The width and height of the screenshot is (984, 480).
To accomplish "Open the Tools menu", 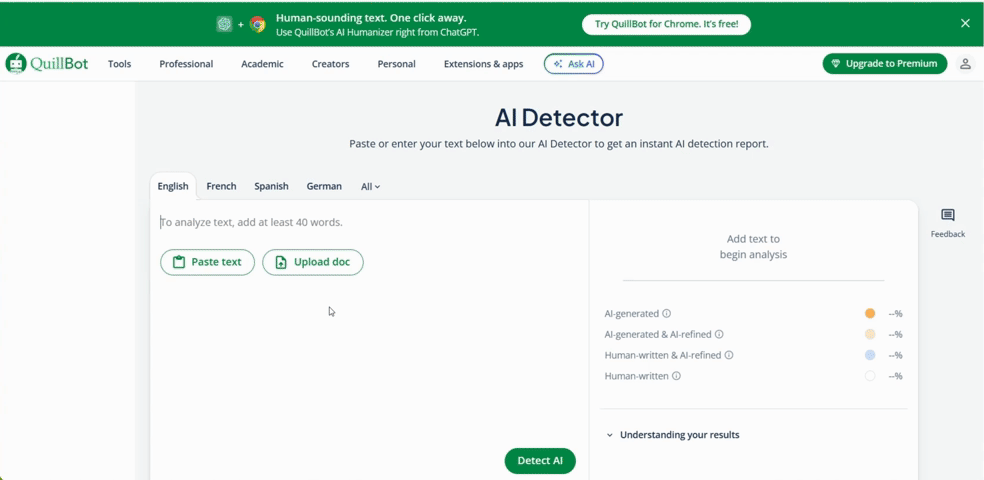I will pyautogui.click(x=119, y=64).
